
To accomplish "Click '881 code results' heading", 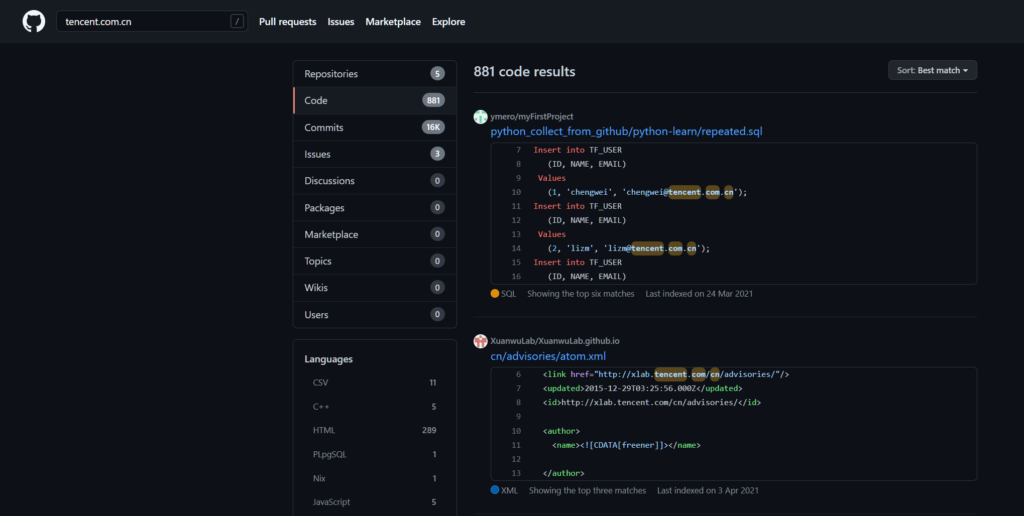I will tap(524, 72).
